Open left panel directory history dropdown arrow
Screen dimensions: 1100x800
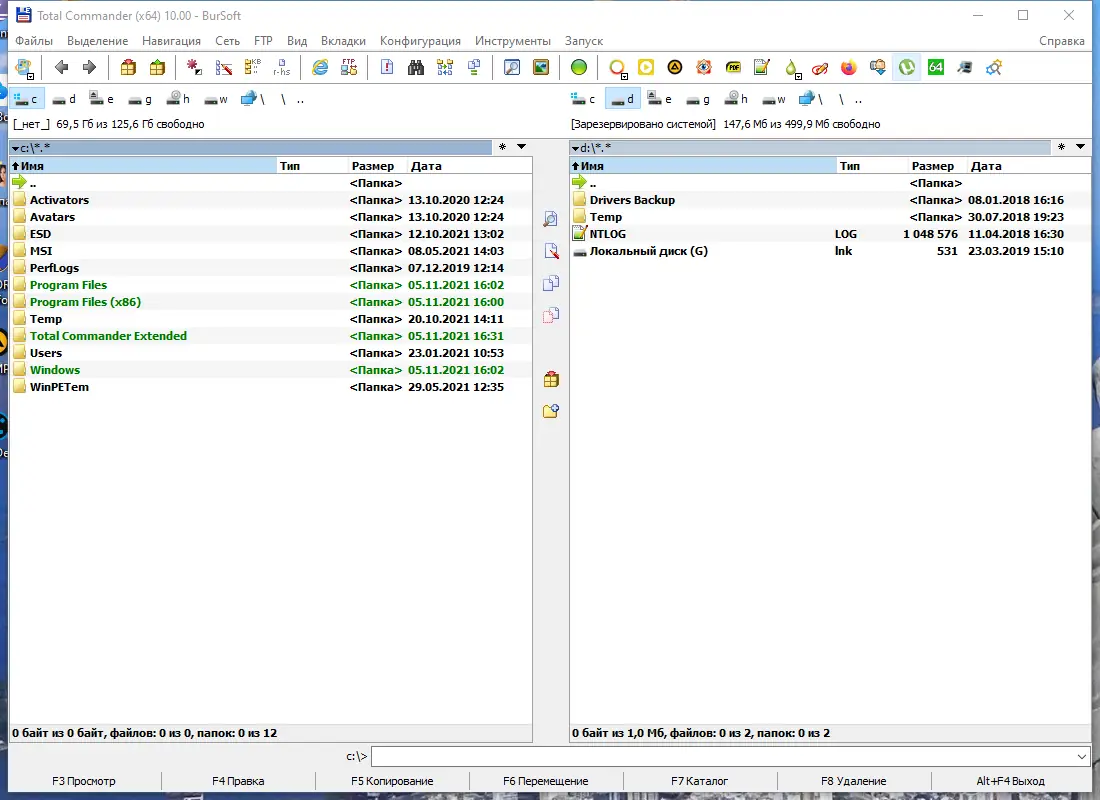(521, 147)
